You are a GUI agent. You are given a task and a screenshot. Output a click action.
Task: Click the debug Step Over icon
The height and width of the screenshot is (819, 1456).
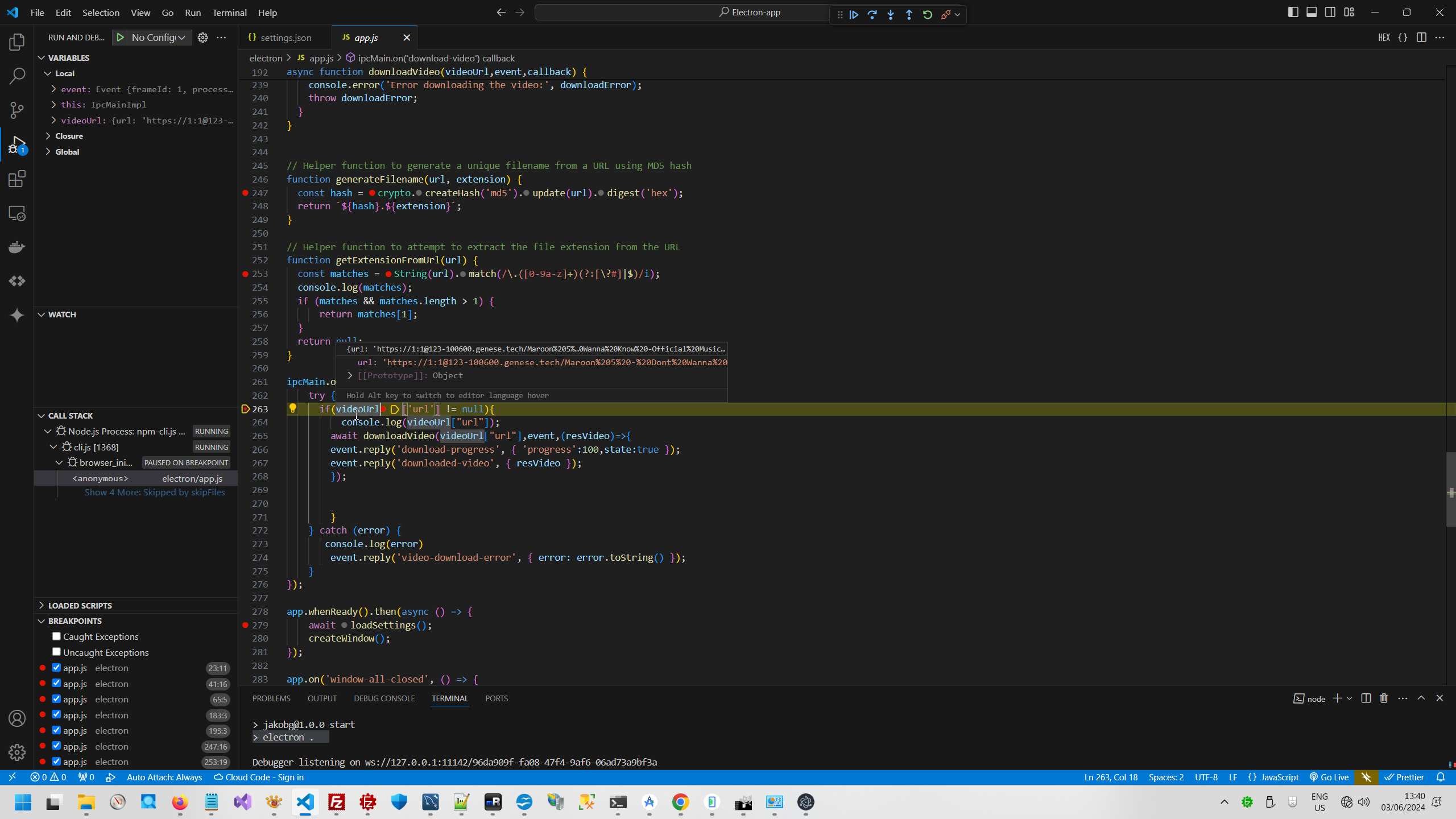coord(872,15)
